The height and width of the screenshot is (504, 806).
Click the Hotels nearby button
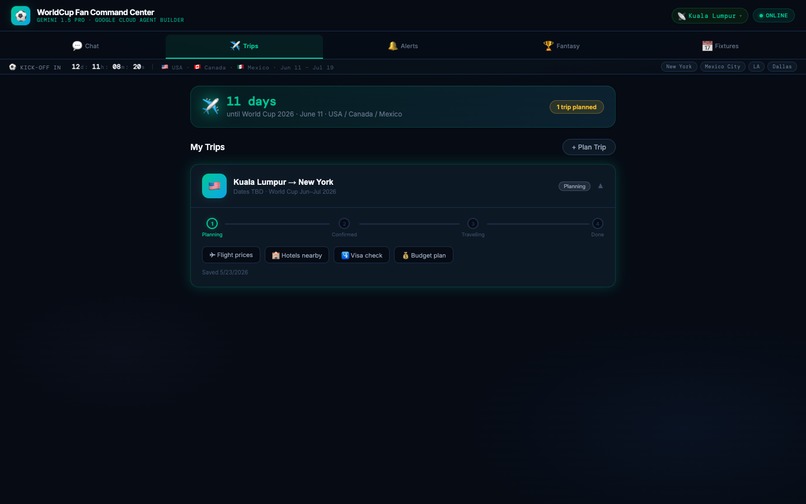tap(297, 255)
